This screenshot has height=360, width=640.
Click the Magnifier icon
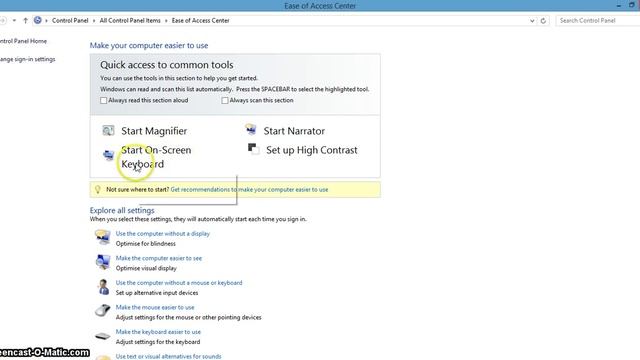[108, 131]
